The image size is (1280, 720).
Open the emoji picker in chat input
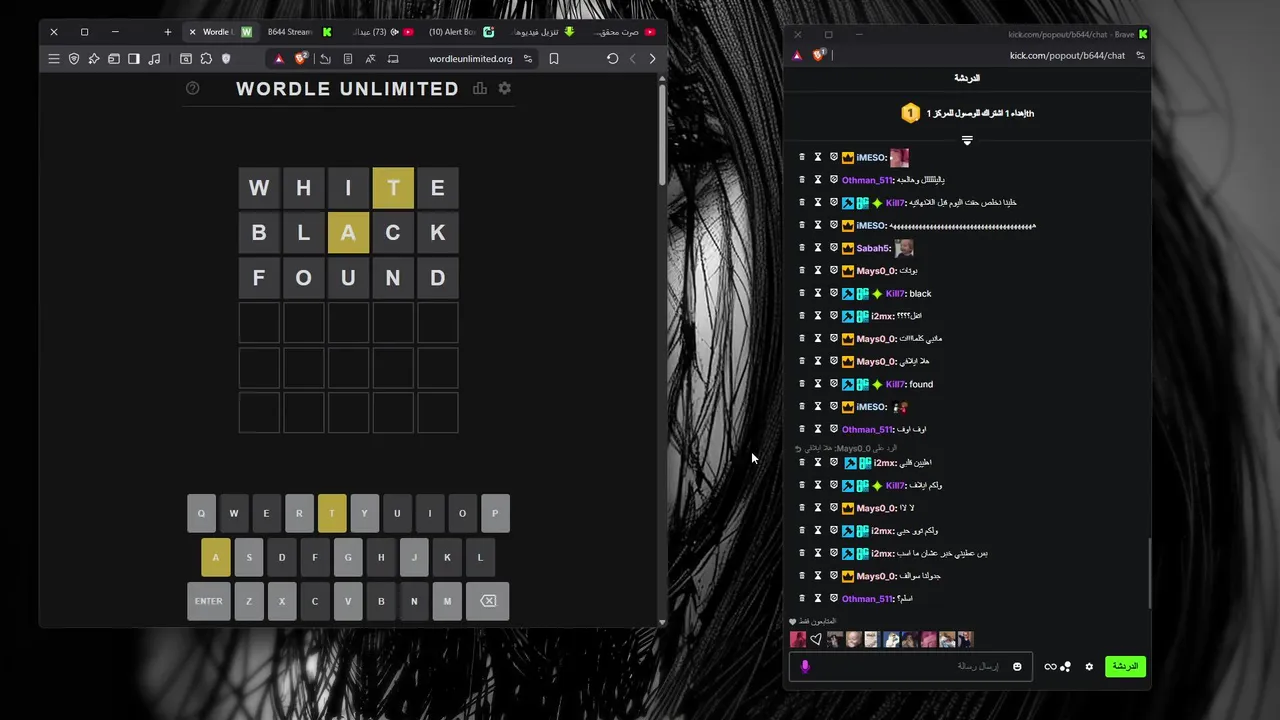pyautogui.click(x=1017, y=667)
